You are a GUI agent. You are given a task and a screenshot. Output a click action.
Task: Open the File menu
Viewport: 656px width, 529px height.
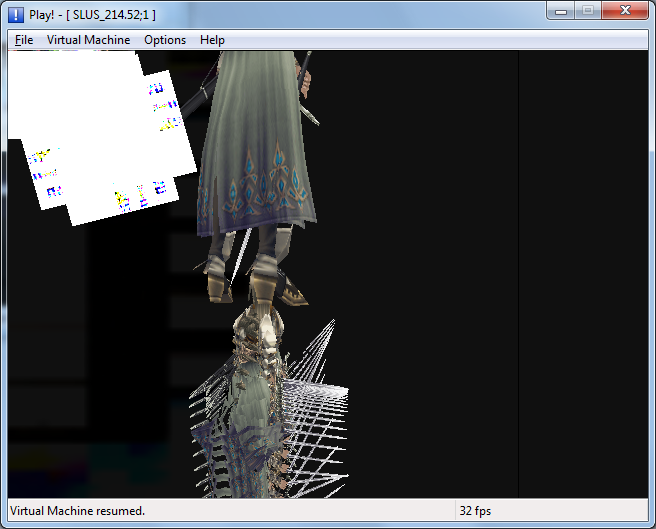click(x=24, y=40)
